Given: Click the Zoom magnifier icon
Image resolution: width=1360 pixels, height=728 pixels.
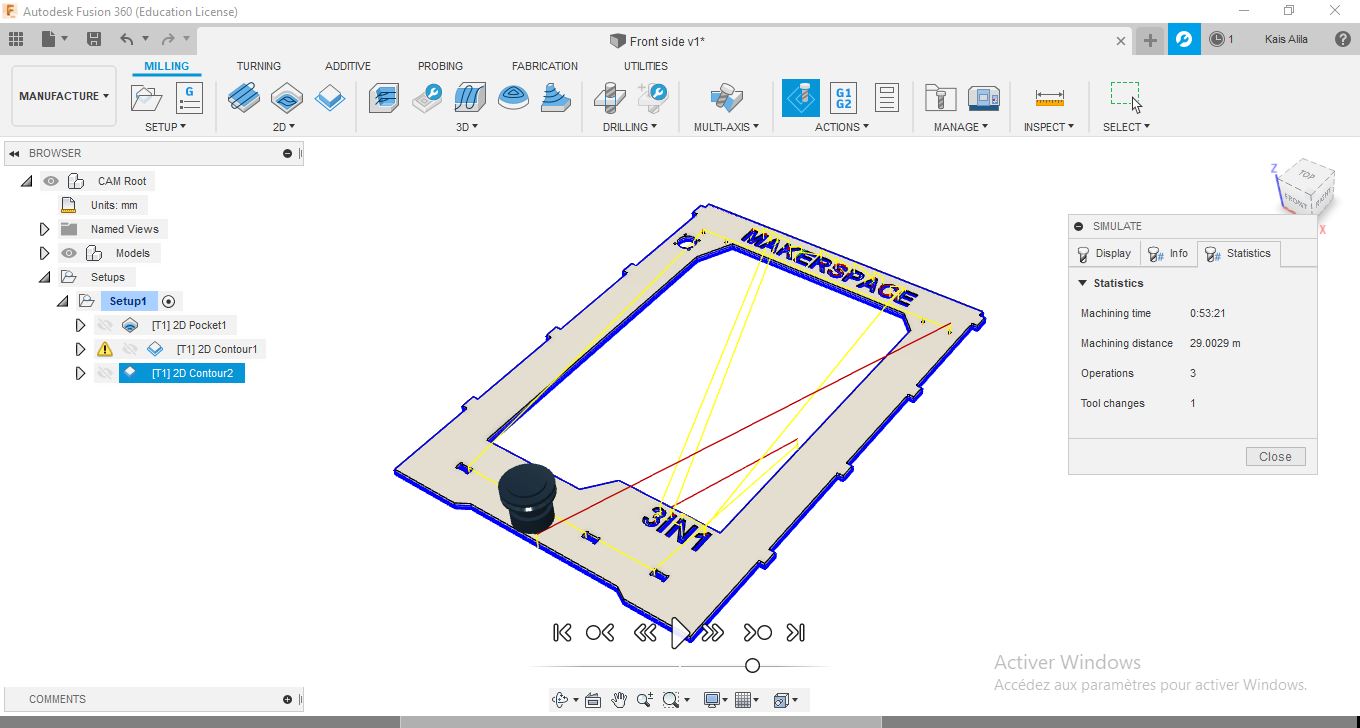Looking at the screenshot, I should point(645,700).
